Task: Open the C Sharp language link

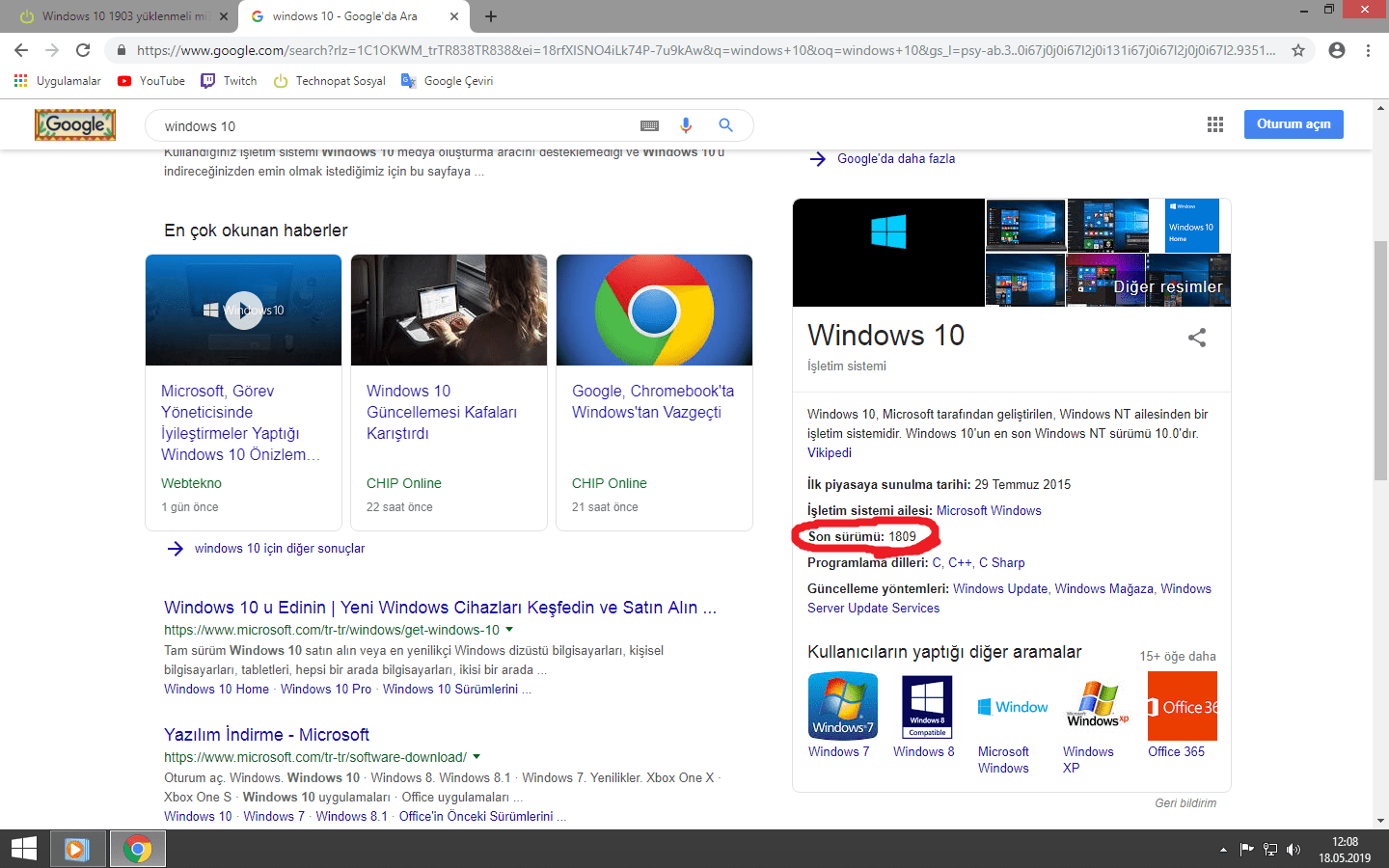Action: click(x=1002, y=563)
